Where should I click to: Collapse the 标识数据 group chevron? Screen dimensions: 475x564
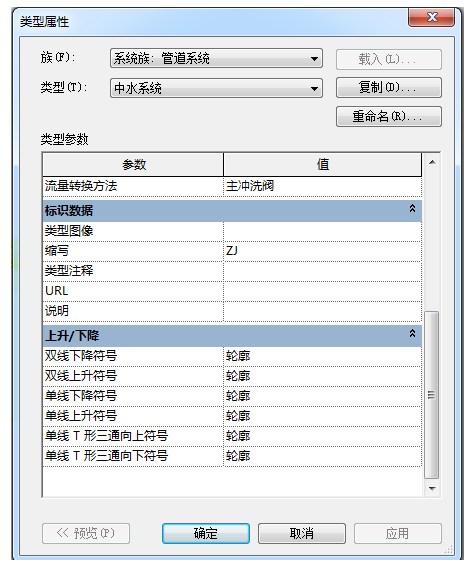[412, 208]
